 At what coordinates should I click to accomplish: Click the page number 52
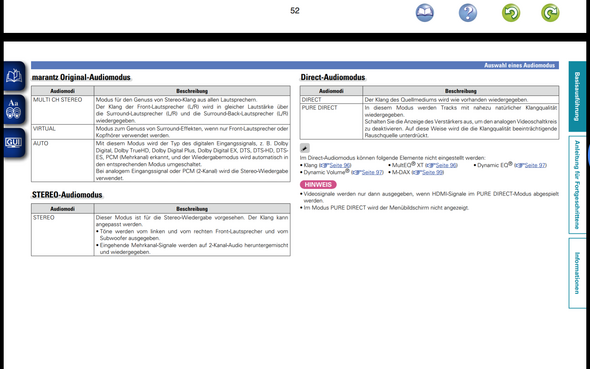click(x=295, y=11)
